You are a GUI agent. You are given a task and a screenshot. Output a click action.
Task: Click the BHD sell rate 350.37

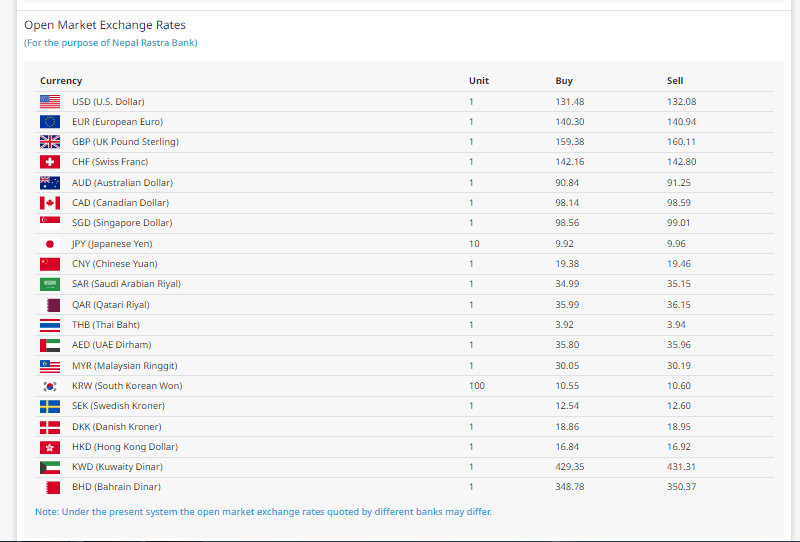point(681,487)
